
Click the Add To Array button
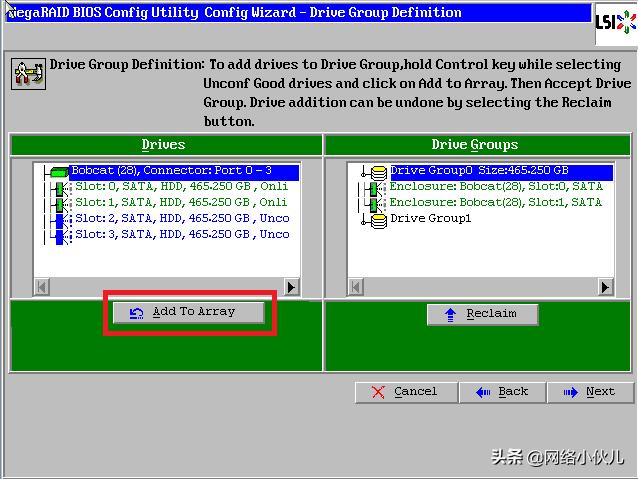coord(189,312)
